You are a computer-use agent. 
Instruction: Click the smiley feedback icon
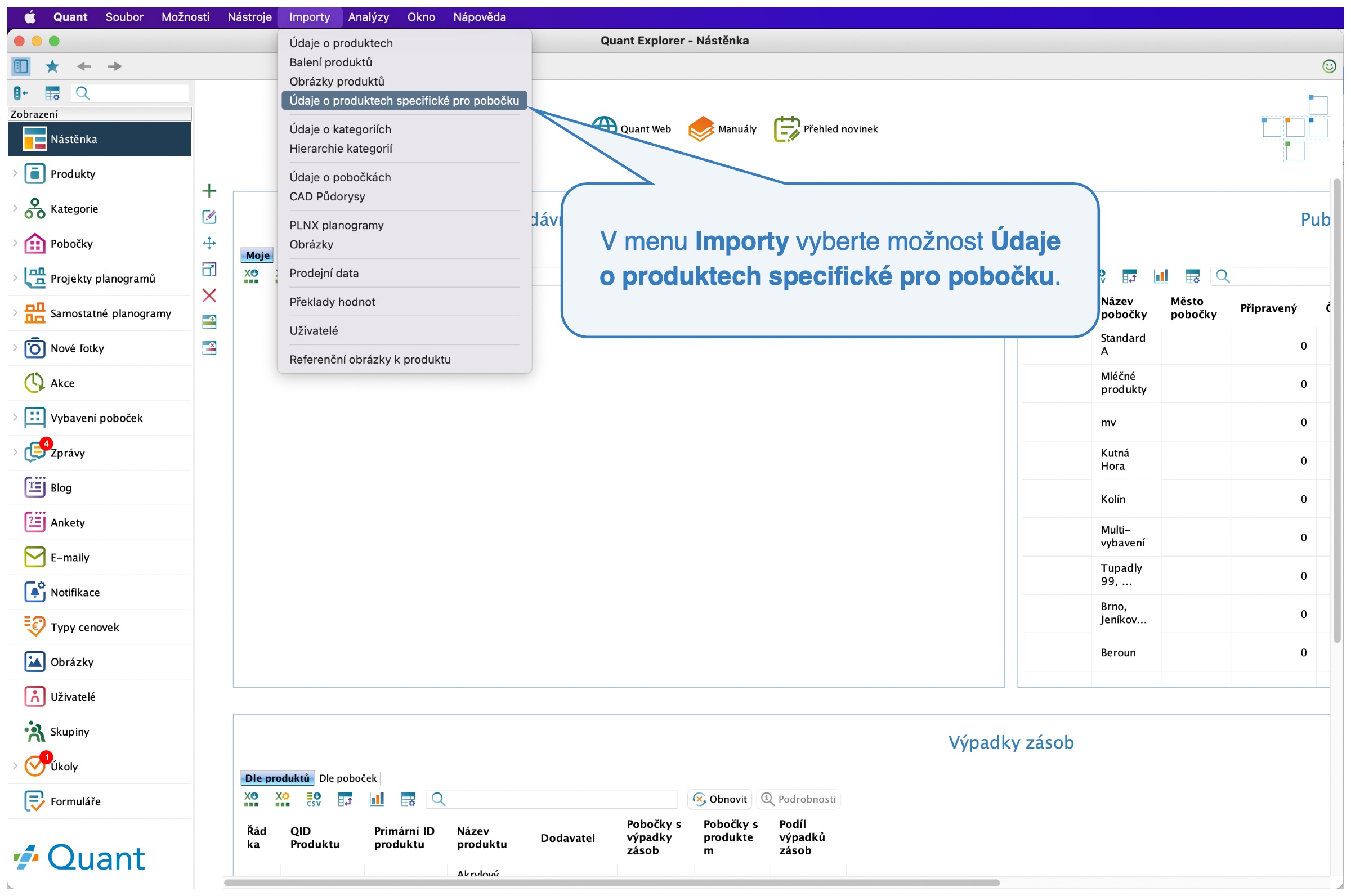tap(1328, 66)
